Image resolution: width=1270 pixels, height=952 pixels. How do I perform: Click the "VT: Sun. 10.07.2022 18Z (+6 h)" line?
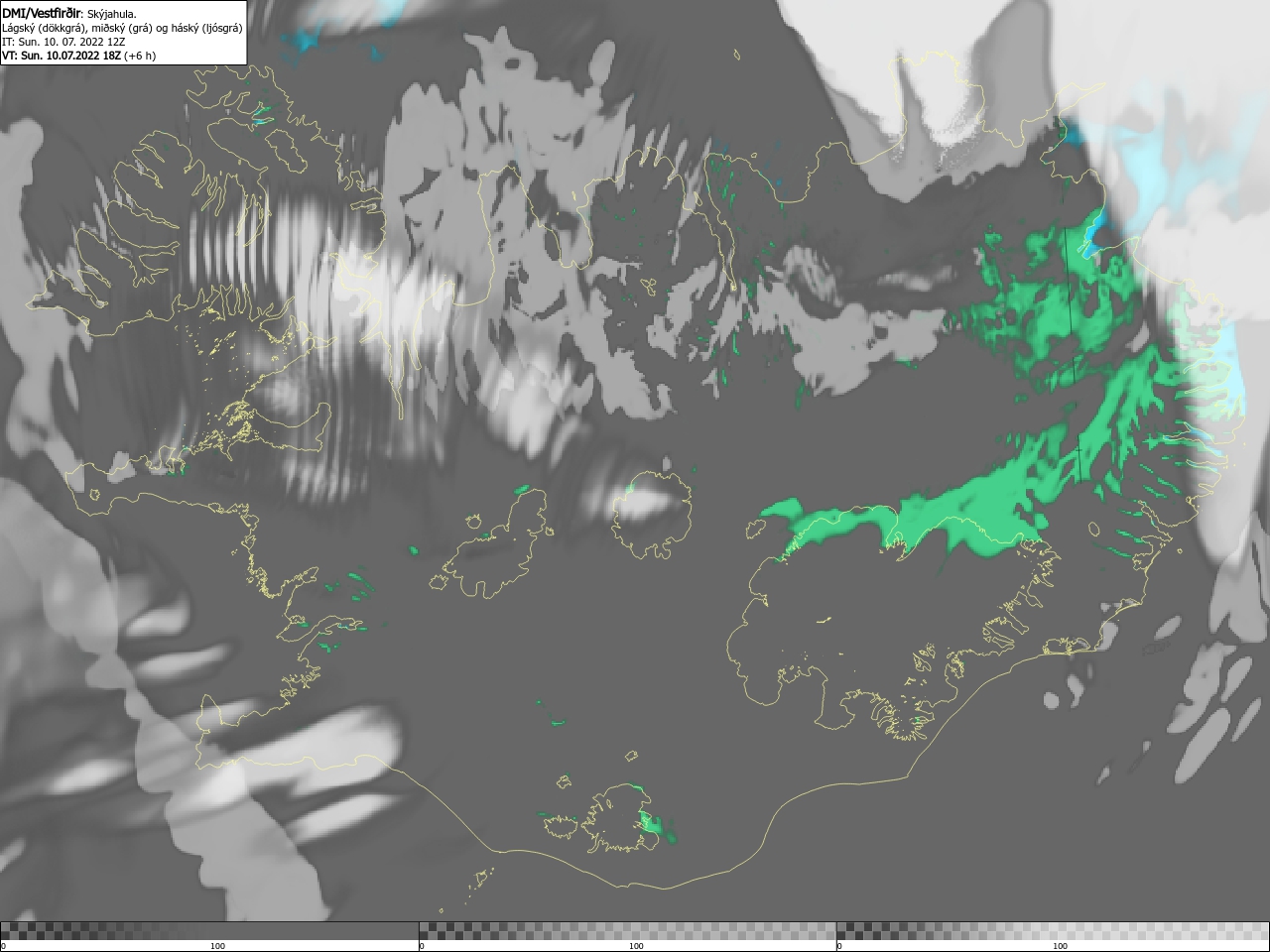click(78, 56)
